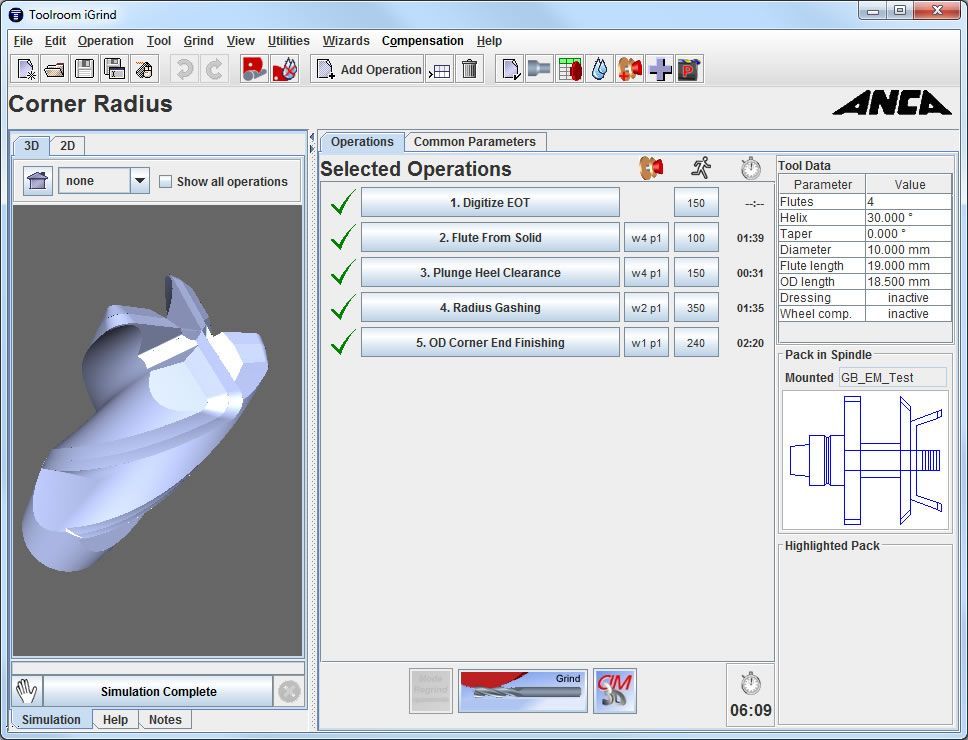Click wheel w4 p1 for Flute From Solid
Screen dimensions: 968x740
646,238
